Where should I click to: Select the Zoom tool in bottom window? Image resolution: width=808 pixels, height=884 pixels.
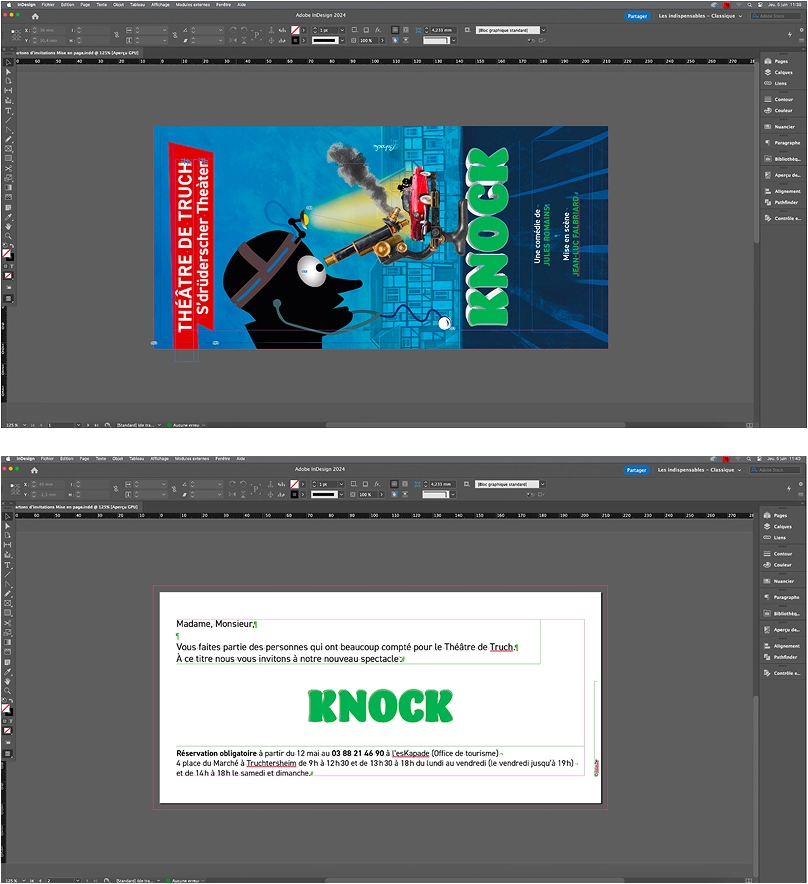(8, 690)
